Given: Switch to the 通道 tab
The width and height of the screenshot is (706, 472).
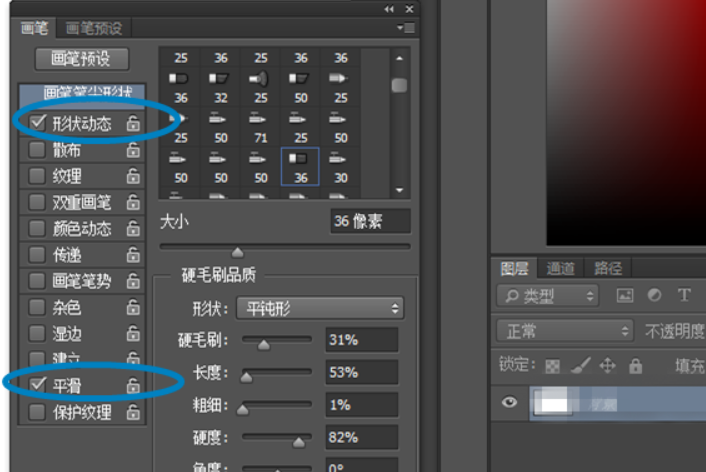Looking at the screenshot, I should 561,268.
